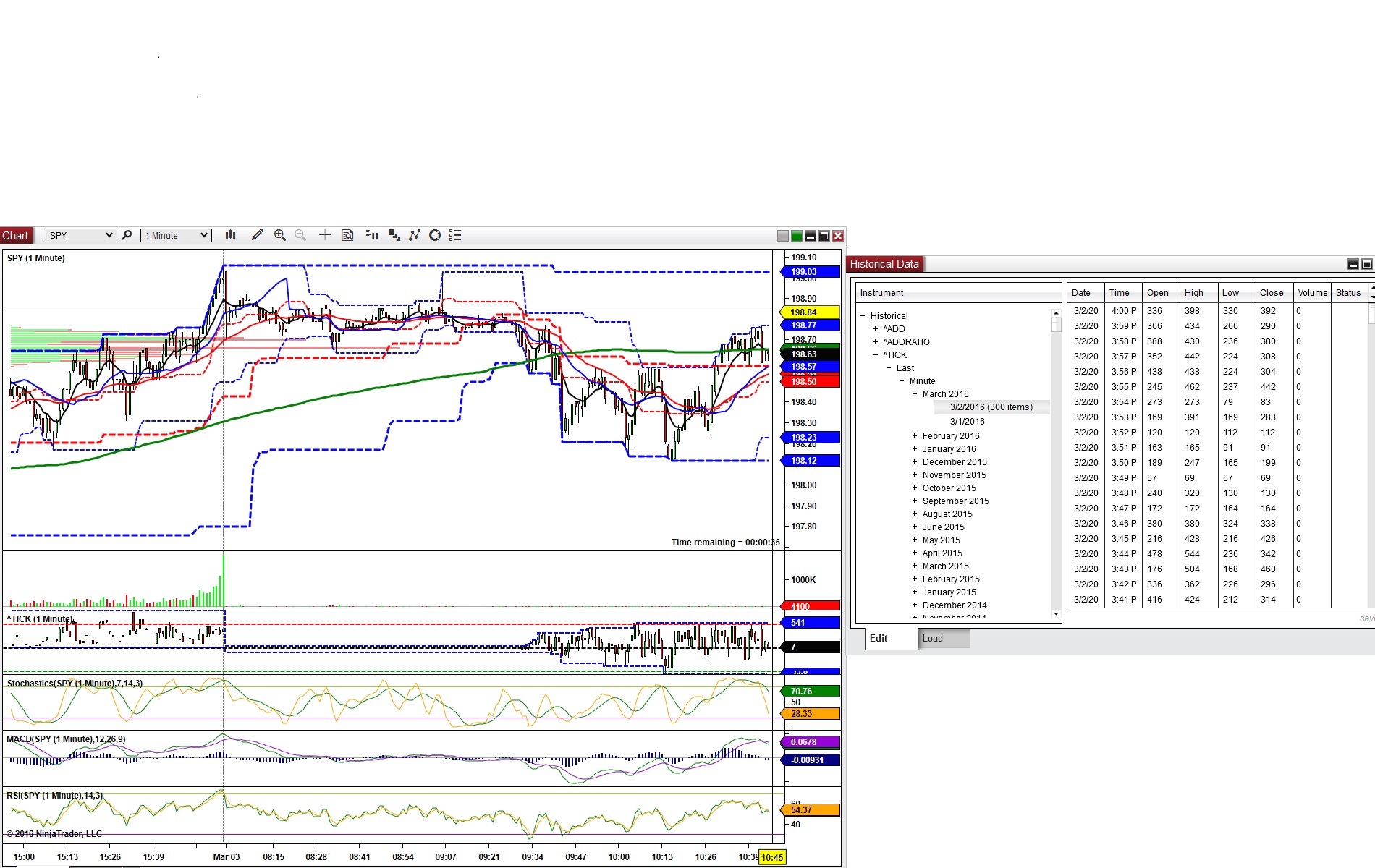The width and height of the screenshot is (1375, 868).
Task: Open the instrument search magnifier
Action: (x=127, y=235)
